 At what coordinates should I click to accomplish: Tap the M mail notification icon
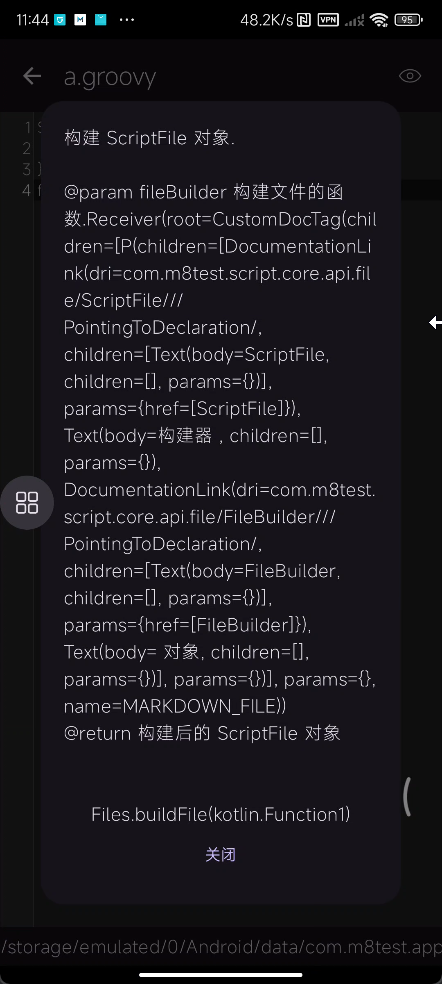[80, 20]
